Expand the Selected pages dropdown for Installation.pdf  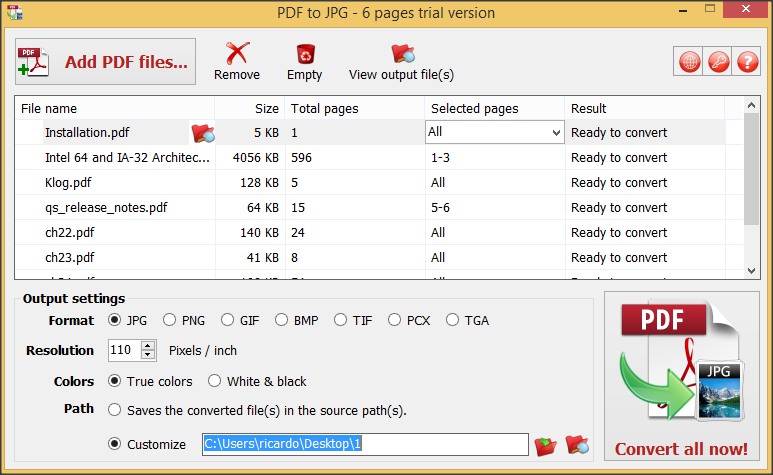[556, 133]
